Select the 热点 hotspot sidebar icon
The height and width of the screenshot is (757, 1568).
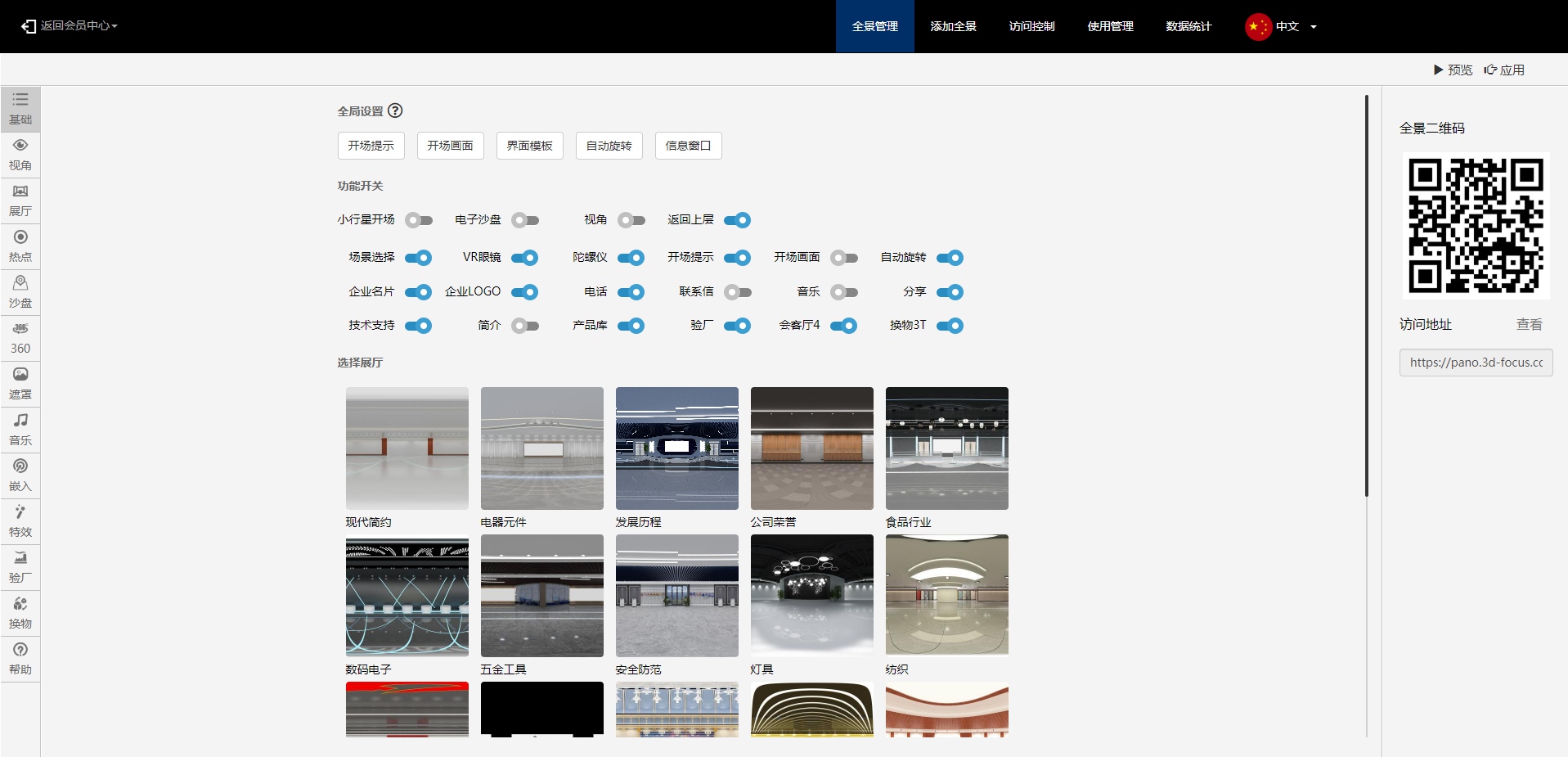tap(20, 246)
